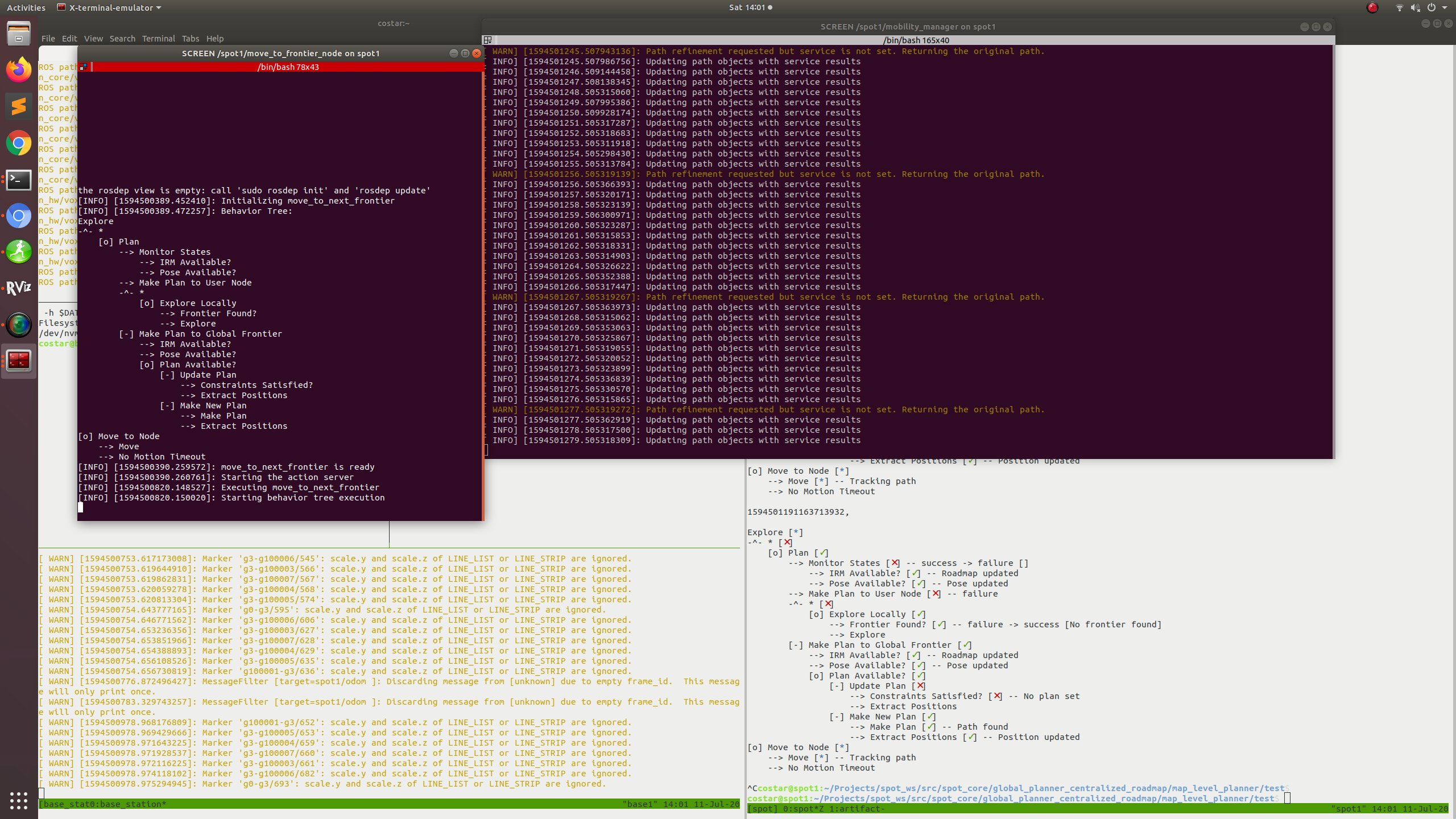The image size is (1456, 819).
Task: Click 'Make Plan -- Path found' line
Action: pyautogui.click(x=929, y=727)
